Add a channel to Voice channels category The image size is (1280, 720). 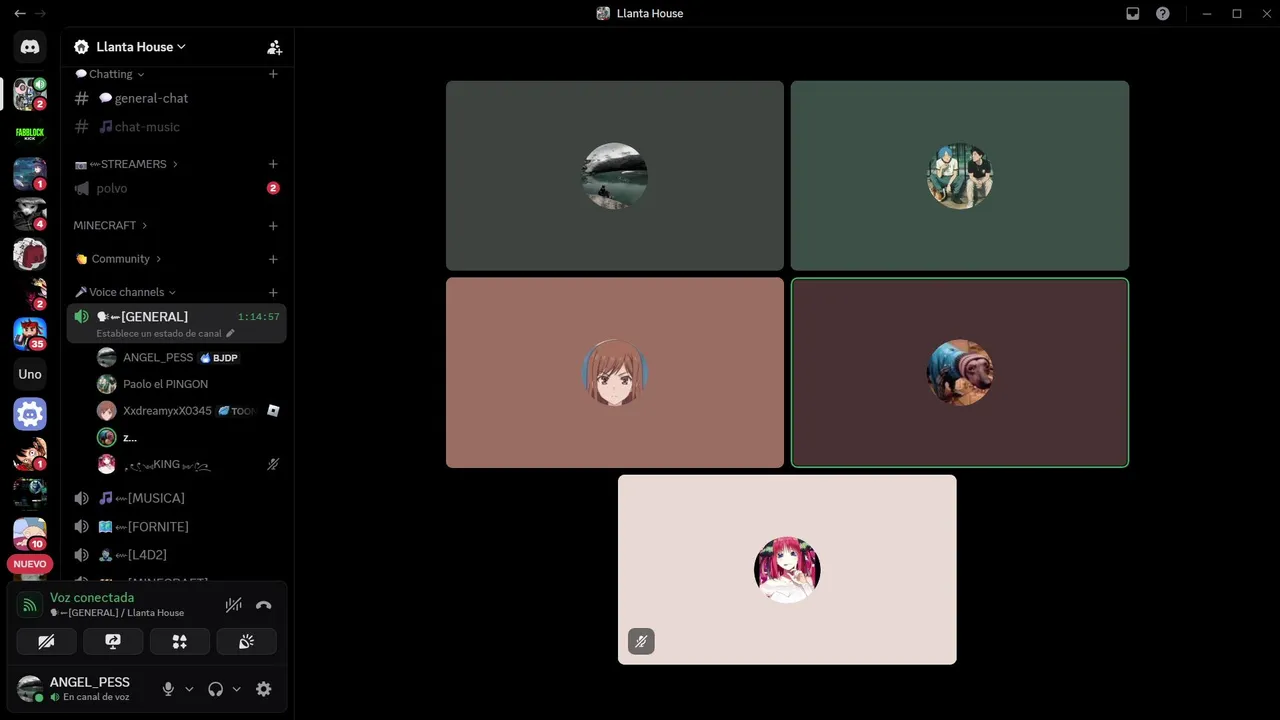pos(273,292)
